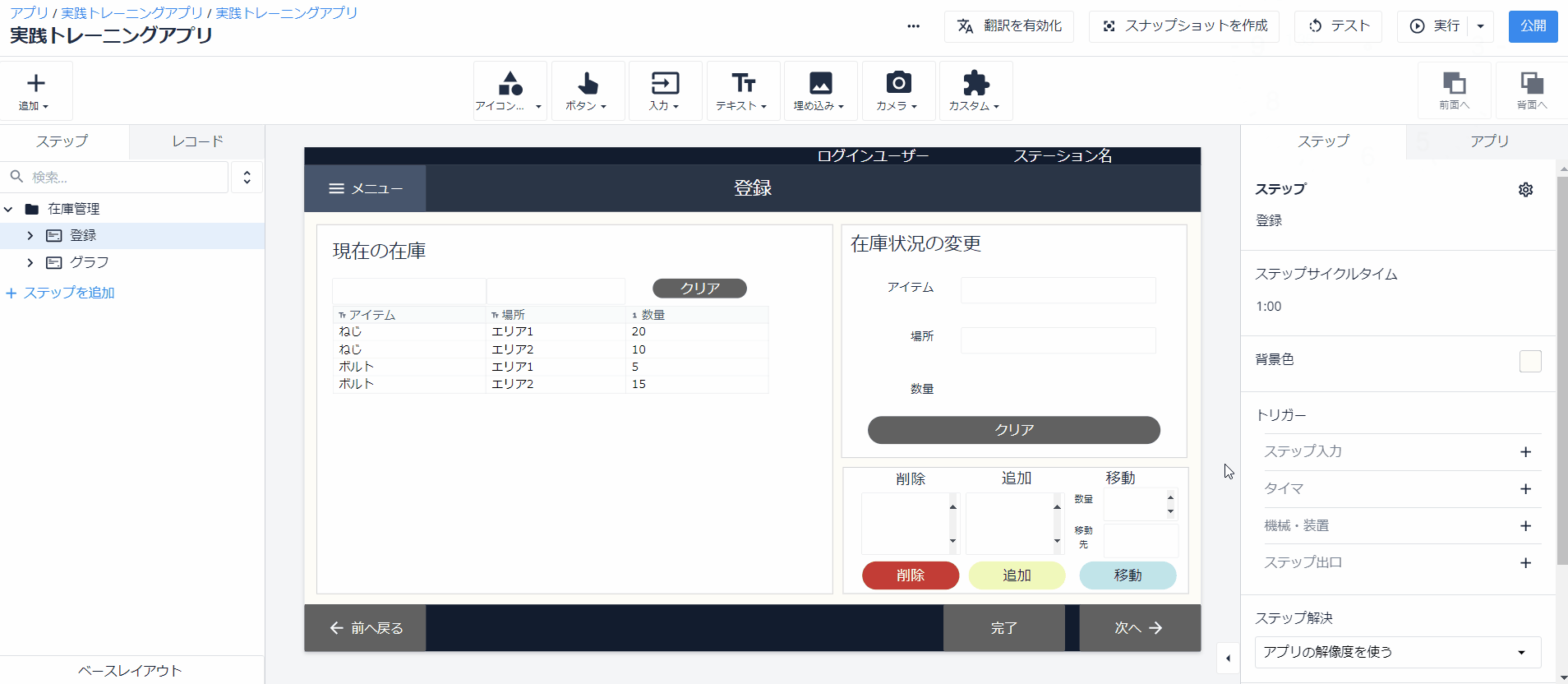The image size is (1568, 684).
Task: Click the 検索 search field
Action: [115, 177]
